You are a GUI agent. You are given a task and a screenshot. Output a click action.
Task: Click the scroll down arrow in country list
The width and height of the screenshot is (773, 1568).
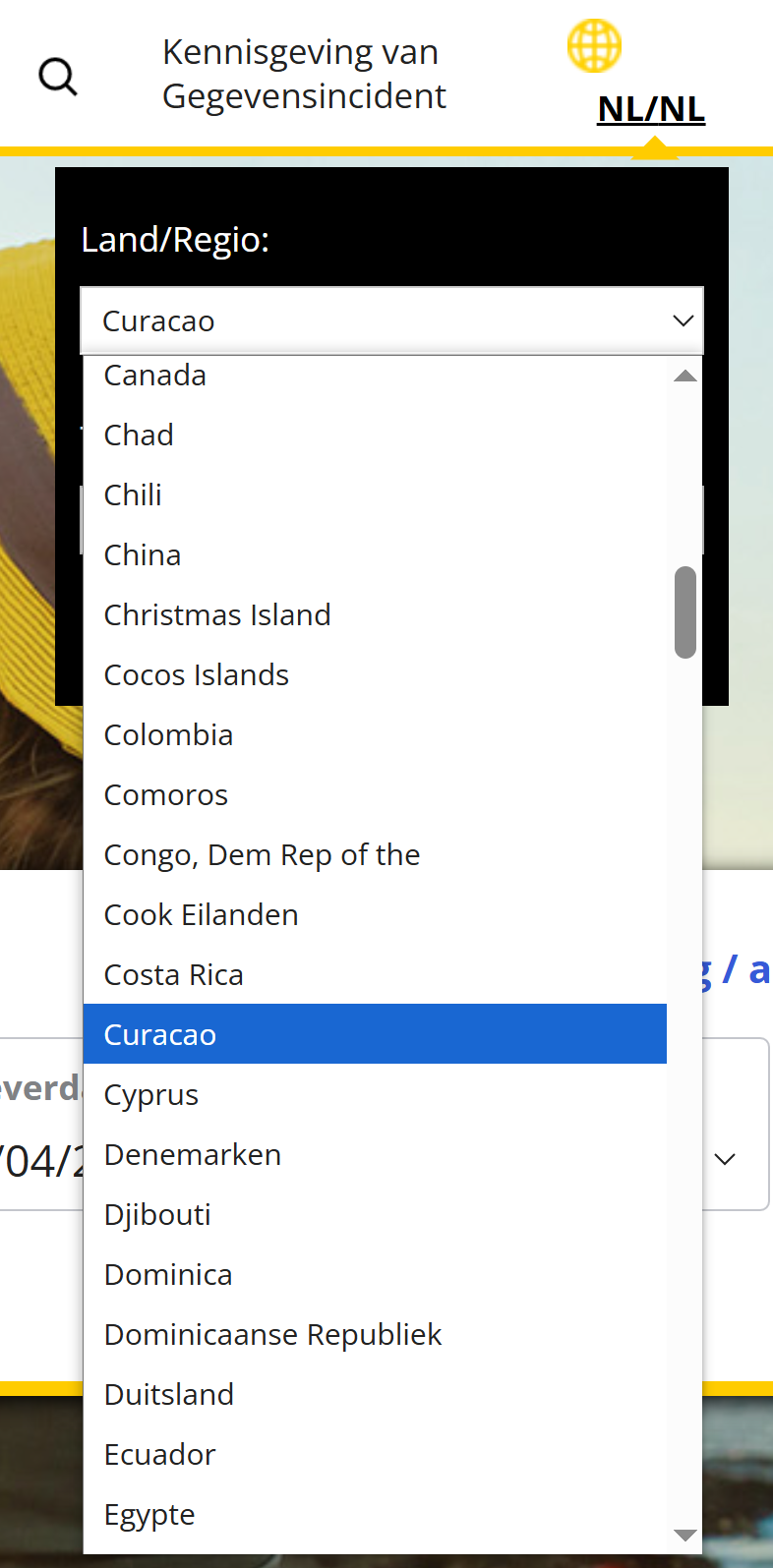coord(685,1535)
